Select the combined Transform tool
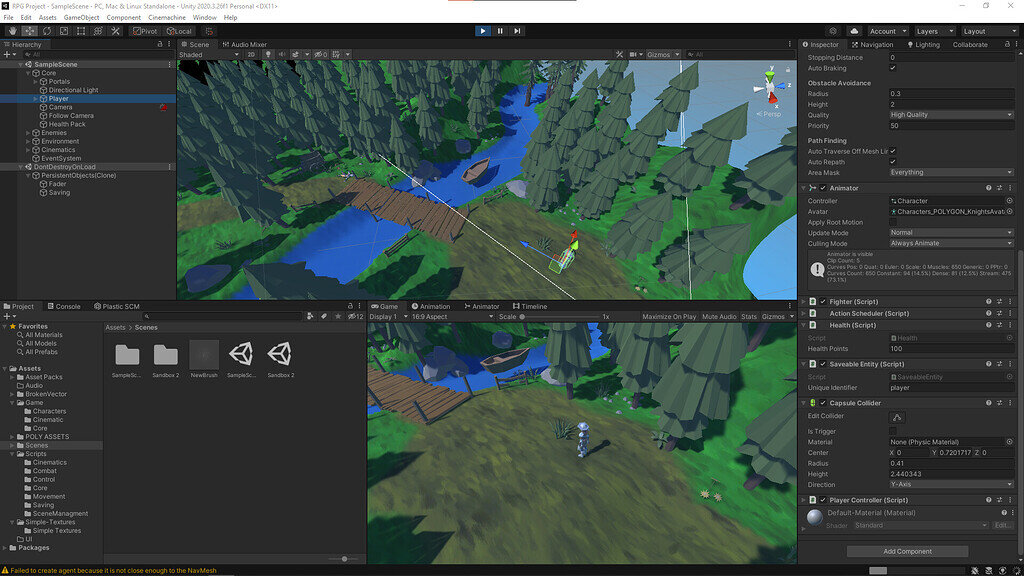 coord(97,31)
